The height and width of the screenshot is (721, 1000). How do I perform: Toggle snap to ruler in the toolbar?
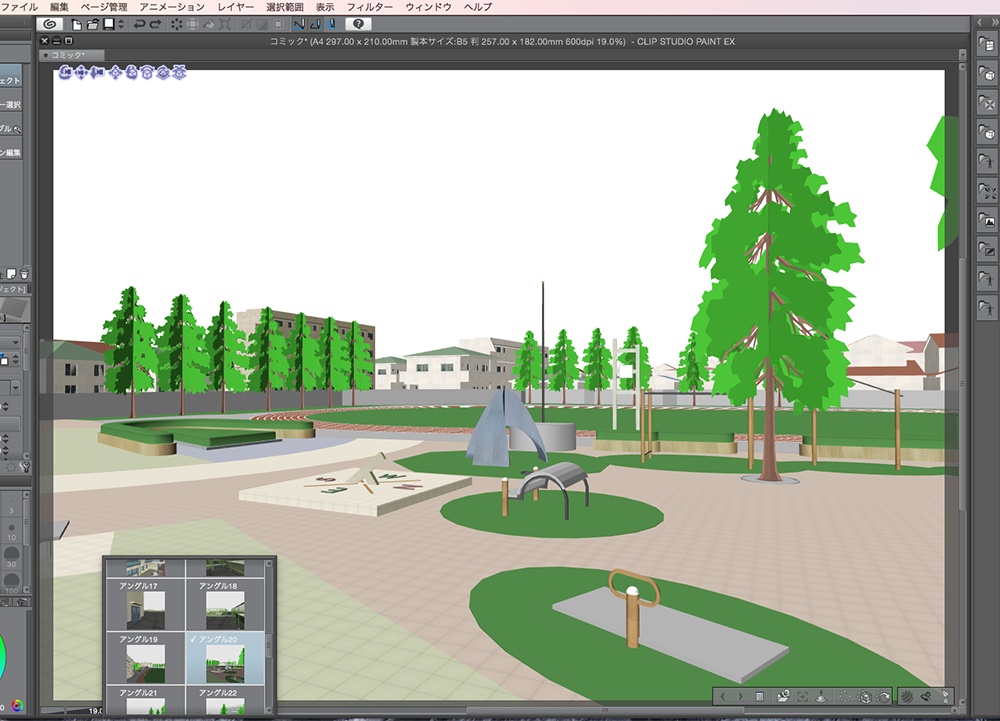[297, 25]
